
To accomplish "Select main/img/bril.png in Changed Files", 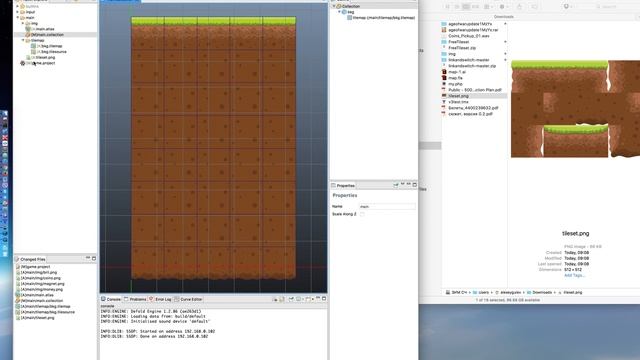I will pos(36,272).
